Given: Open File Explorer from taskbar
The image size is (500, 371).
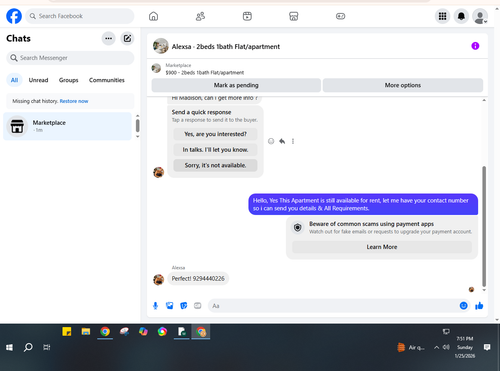Looking at the screenshot, I should 86,332.
